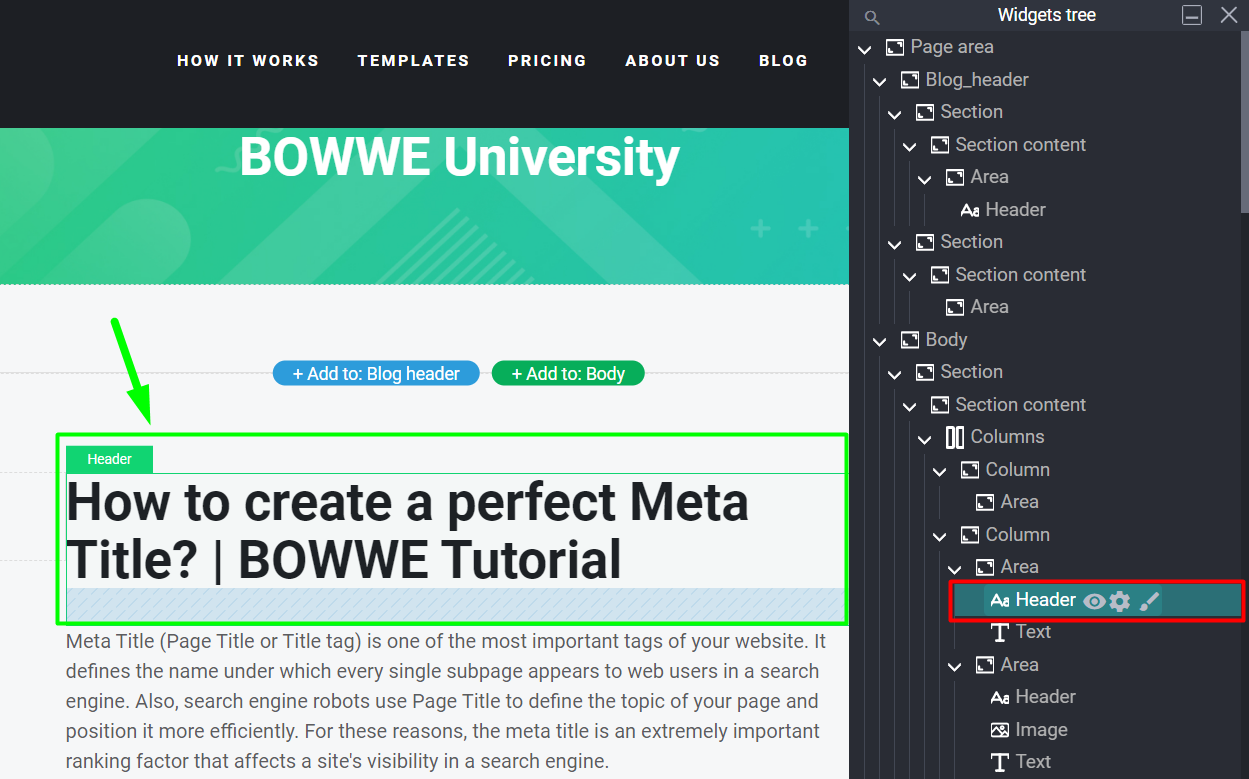Open HOW IT WORKS in site navigation
Image resolution: width=1249 pixels, height=779 pixels.
248,61
